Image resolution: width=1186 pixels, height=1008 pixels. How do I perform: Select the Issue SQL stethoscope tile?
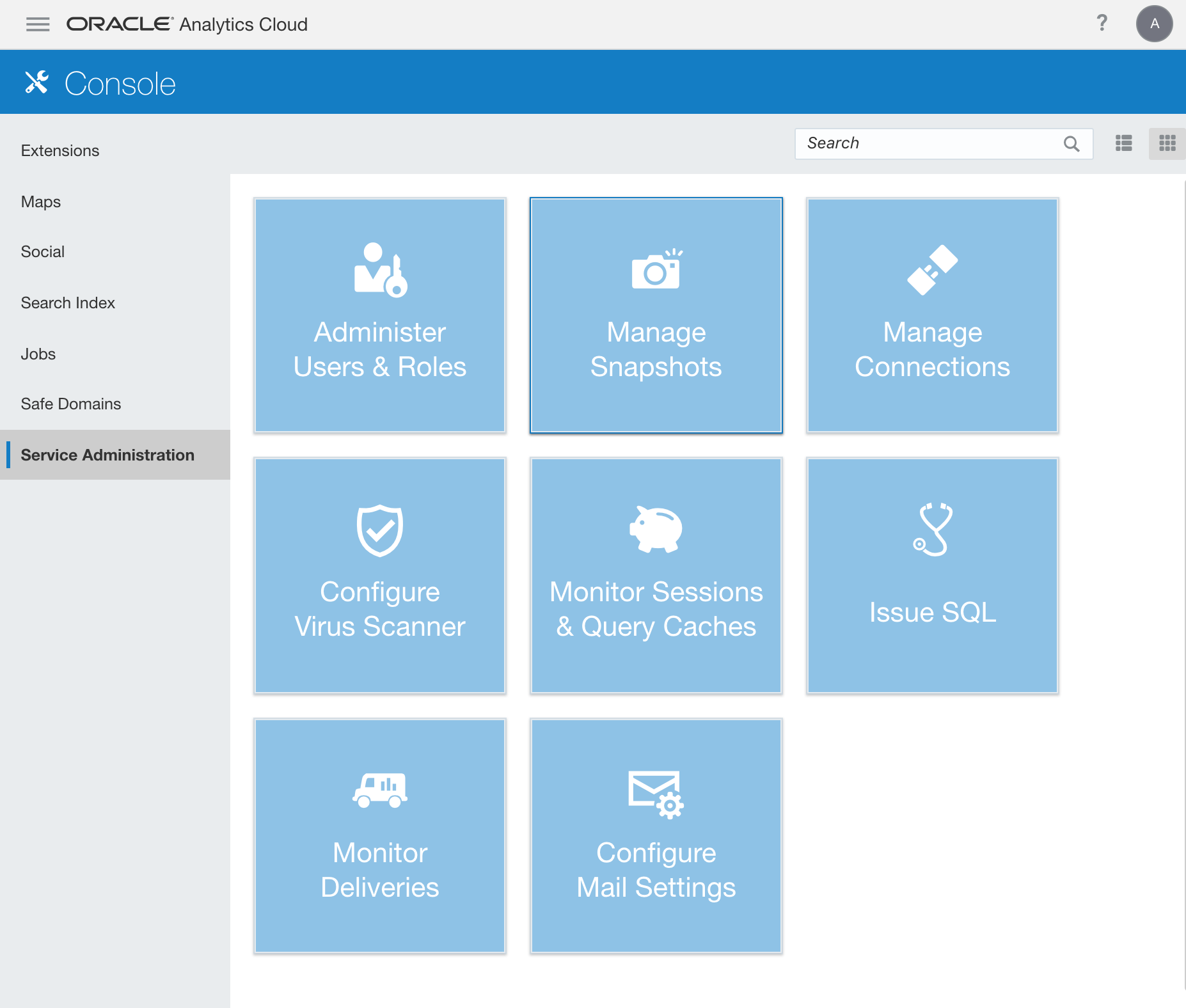tap(932, 575)
